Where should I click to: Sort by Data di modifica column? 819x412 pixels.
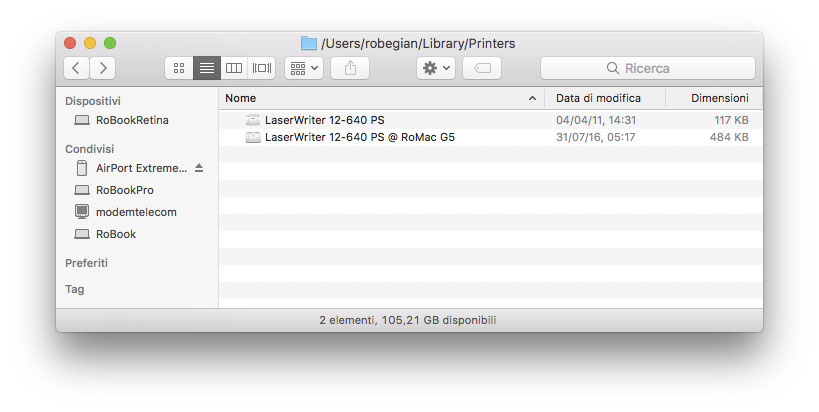605,98
